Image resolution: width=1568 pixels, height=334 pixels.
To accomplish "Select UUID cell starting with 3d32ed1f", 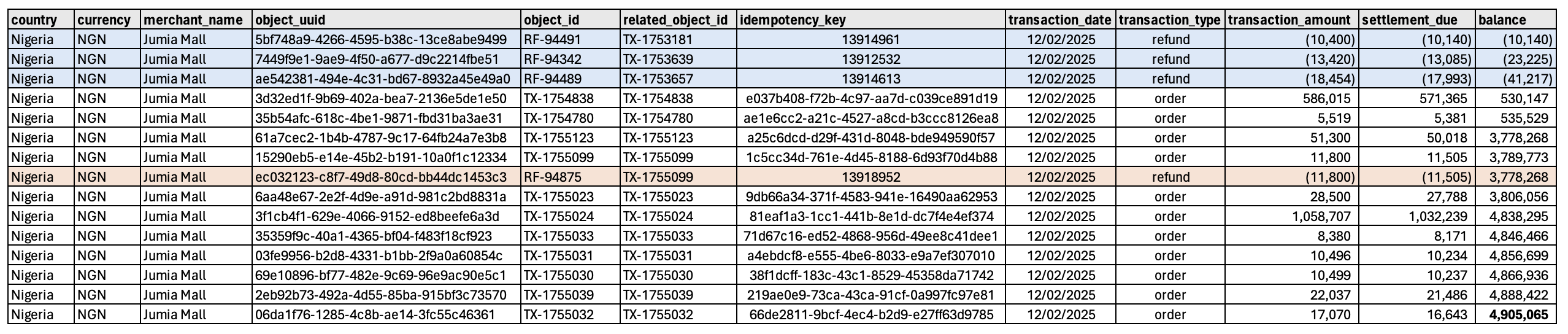I will tap(380, 98).
